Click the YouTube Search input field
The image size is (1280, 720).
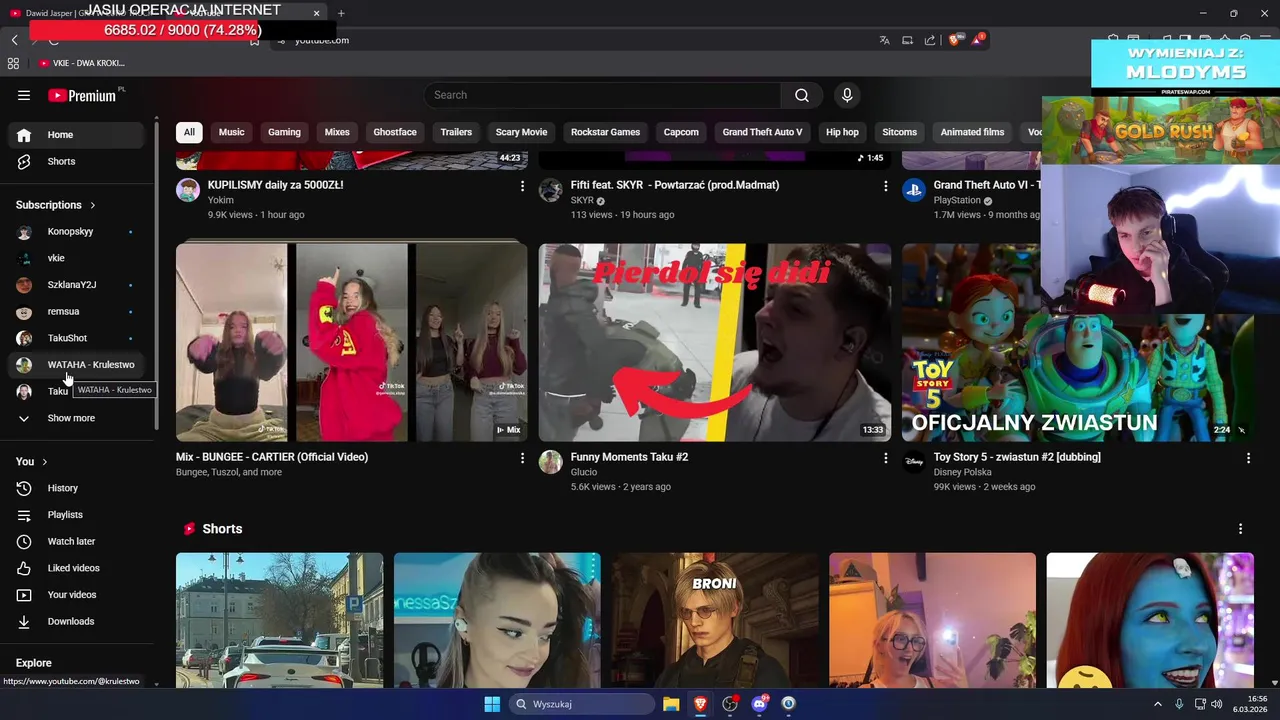(x=602, y=95)
